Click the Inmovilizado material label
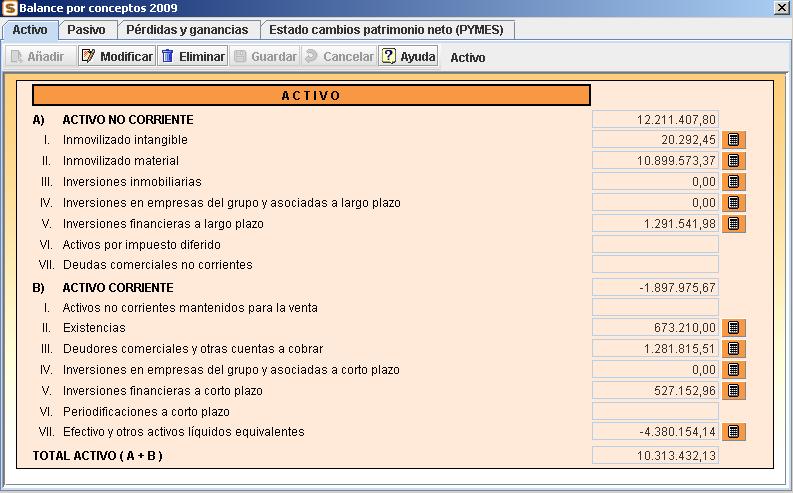The width and height of the screenshot is (793, 493). coord(121,161)
